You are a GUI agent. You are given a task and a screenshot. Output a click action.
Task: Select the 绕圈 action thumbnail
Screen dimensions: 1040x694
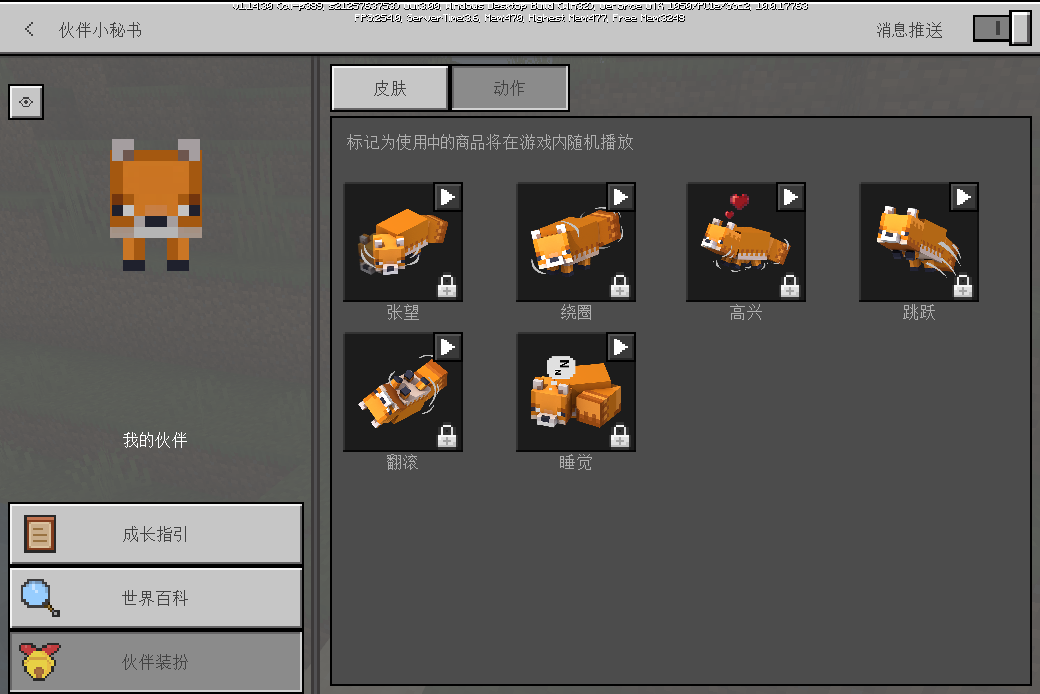pyautogui.click(x=576, y=242)
